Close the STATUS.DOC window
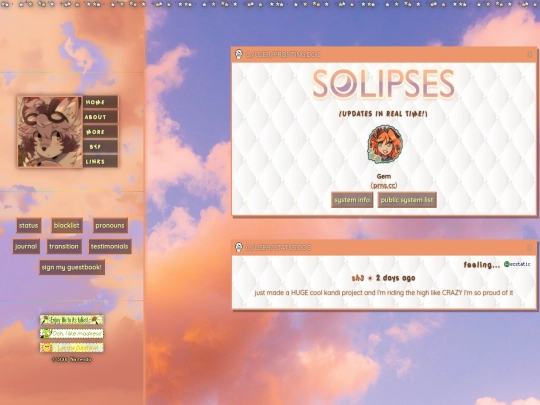This screenshot has width=540, height=405. click(x=530, y=247)
